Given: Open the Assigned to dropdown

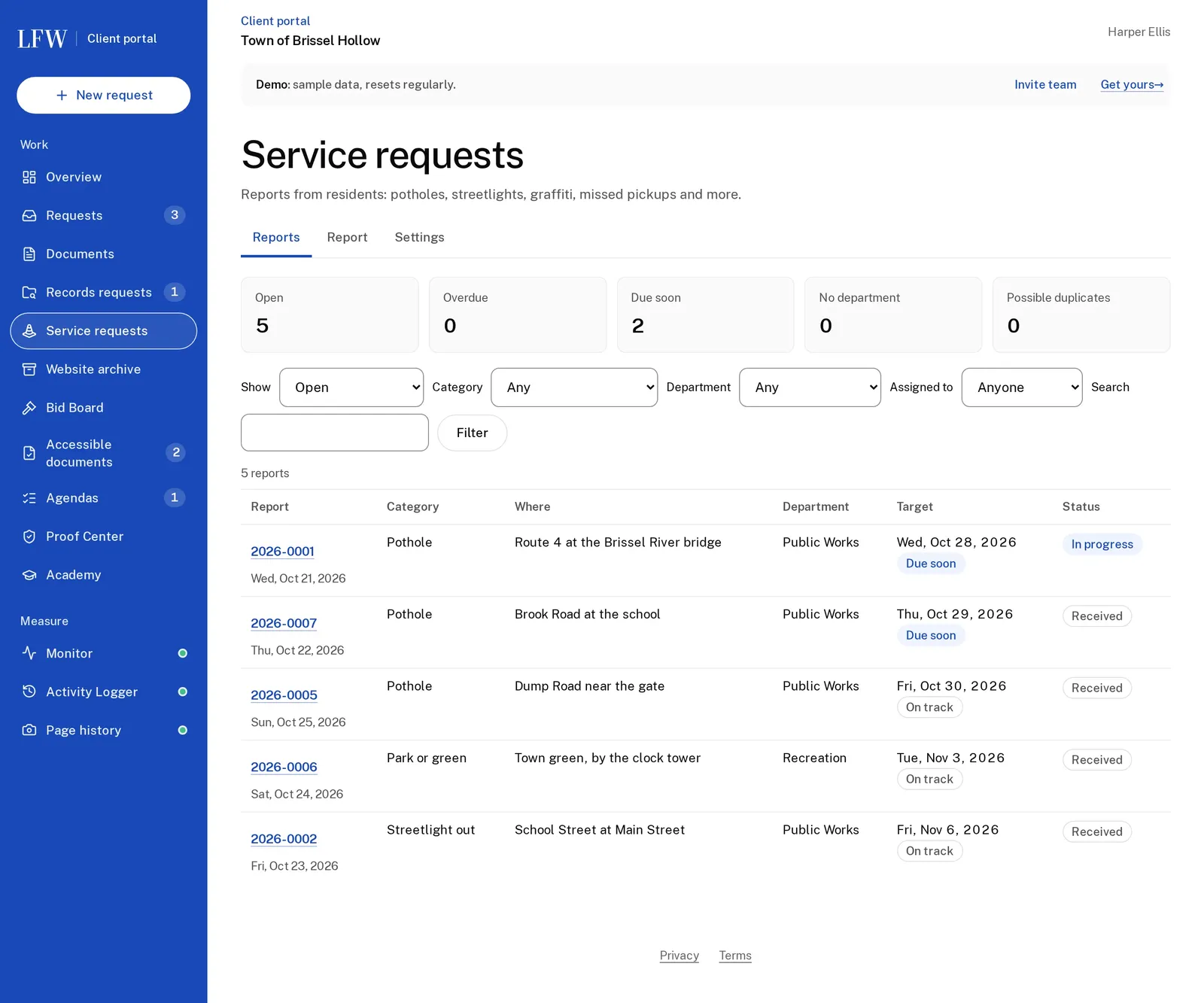Looking at the screenshot, I should (1022, 388).
